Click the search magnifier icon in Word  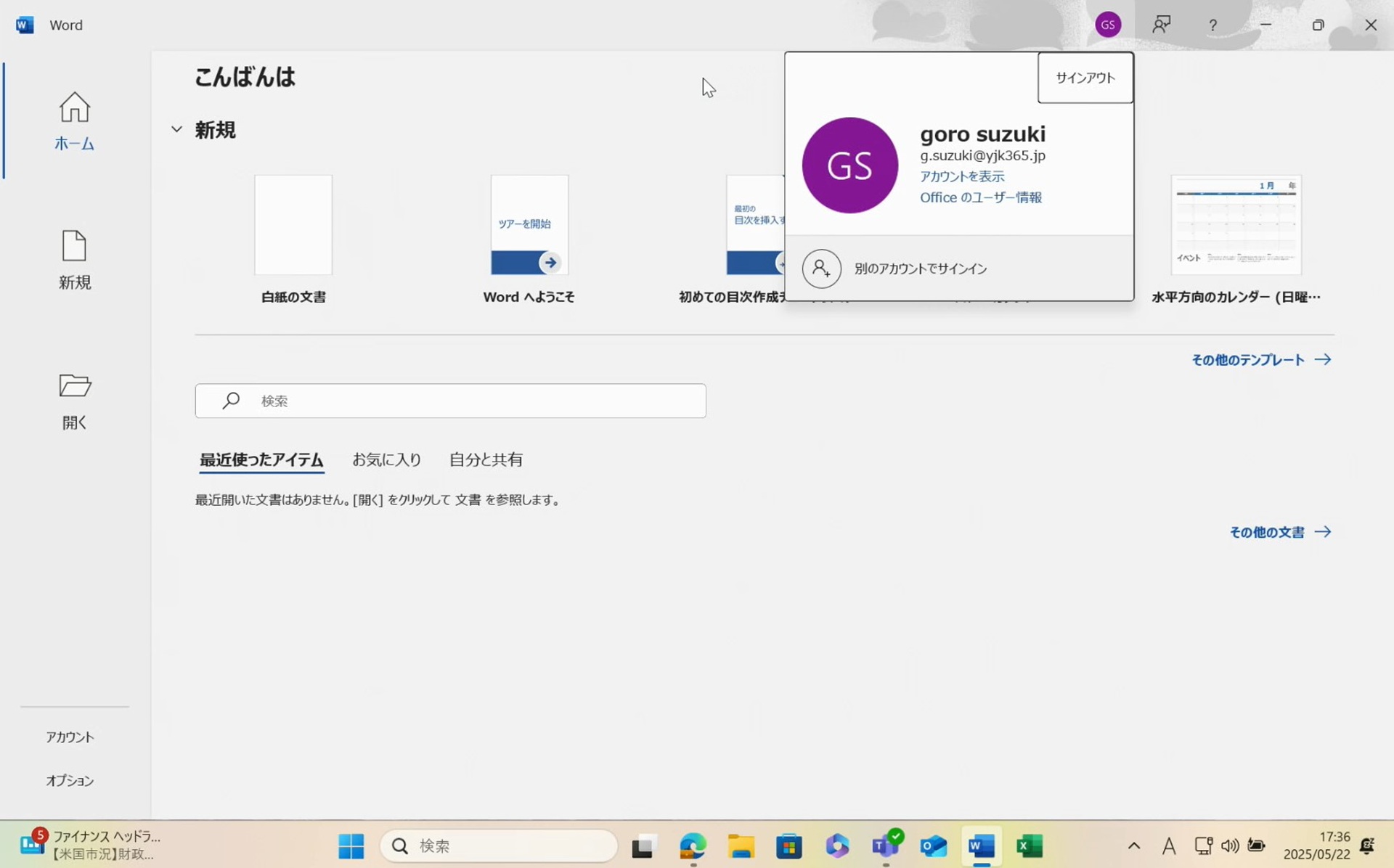point(231,401)
